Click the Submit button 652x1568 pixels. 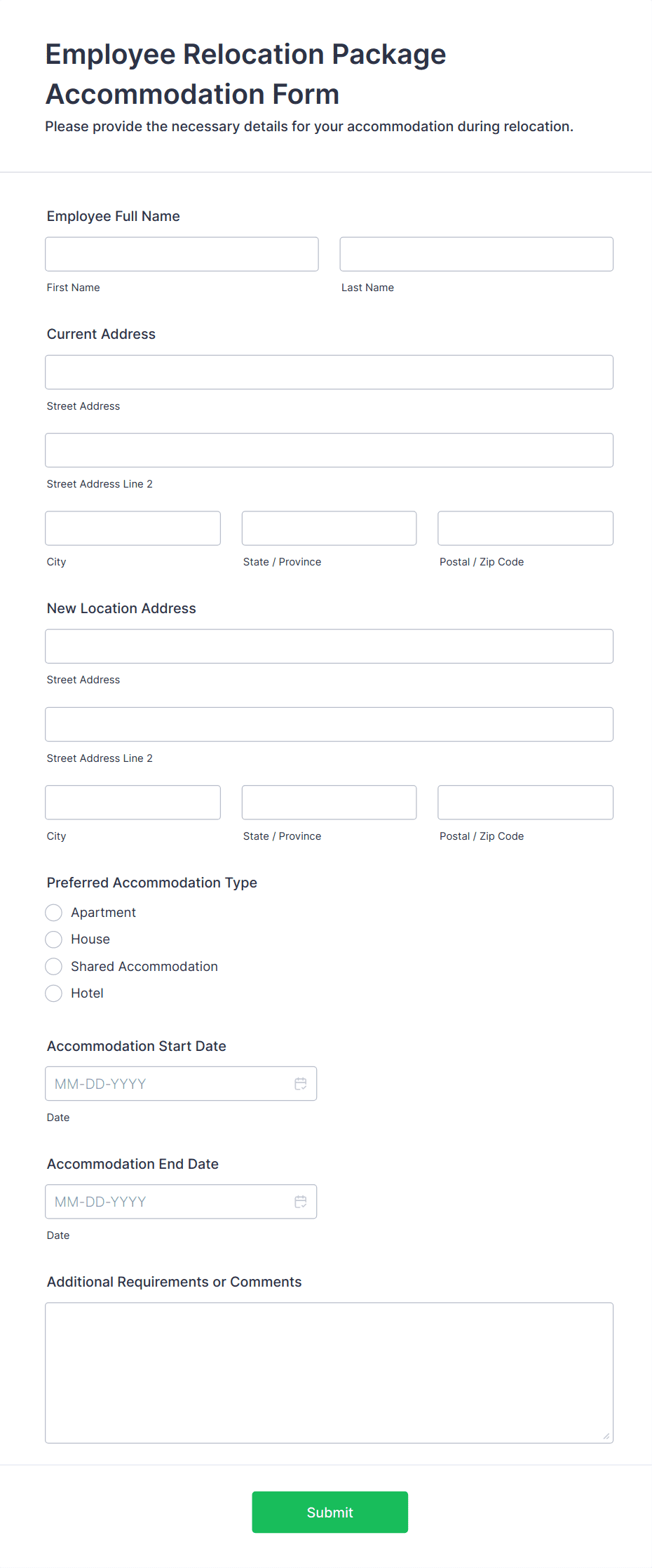point(330,1512)
